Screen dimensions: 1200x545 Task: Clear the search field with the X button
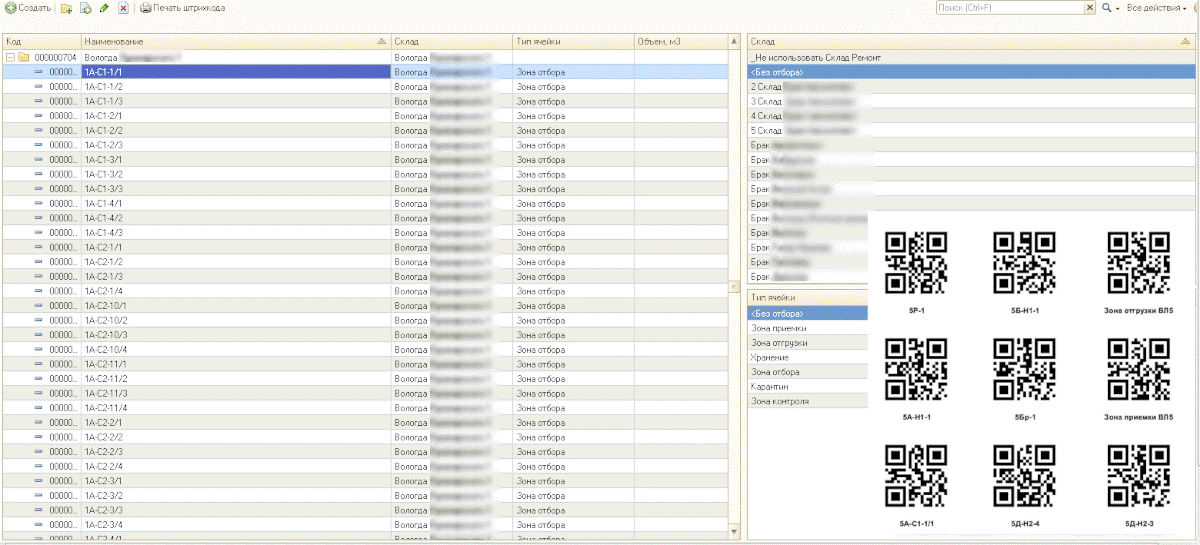point(1090,7)
